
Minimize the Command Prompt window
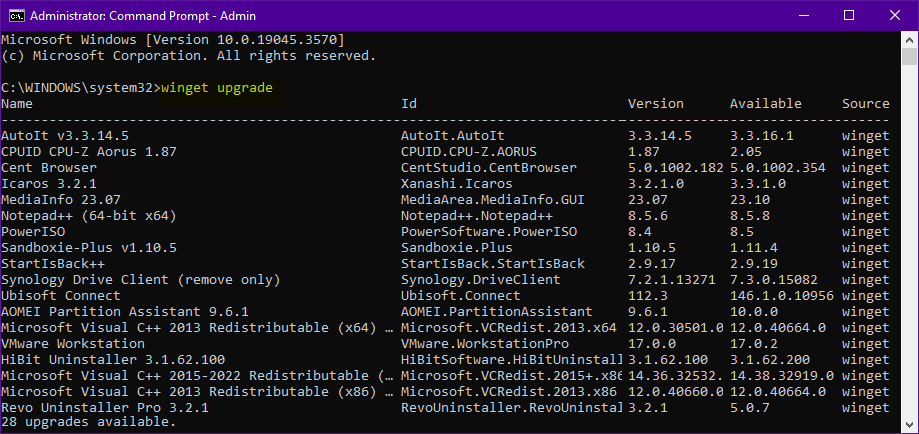coord(803,15)
